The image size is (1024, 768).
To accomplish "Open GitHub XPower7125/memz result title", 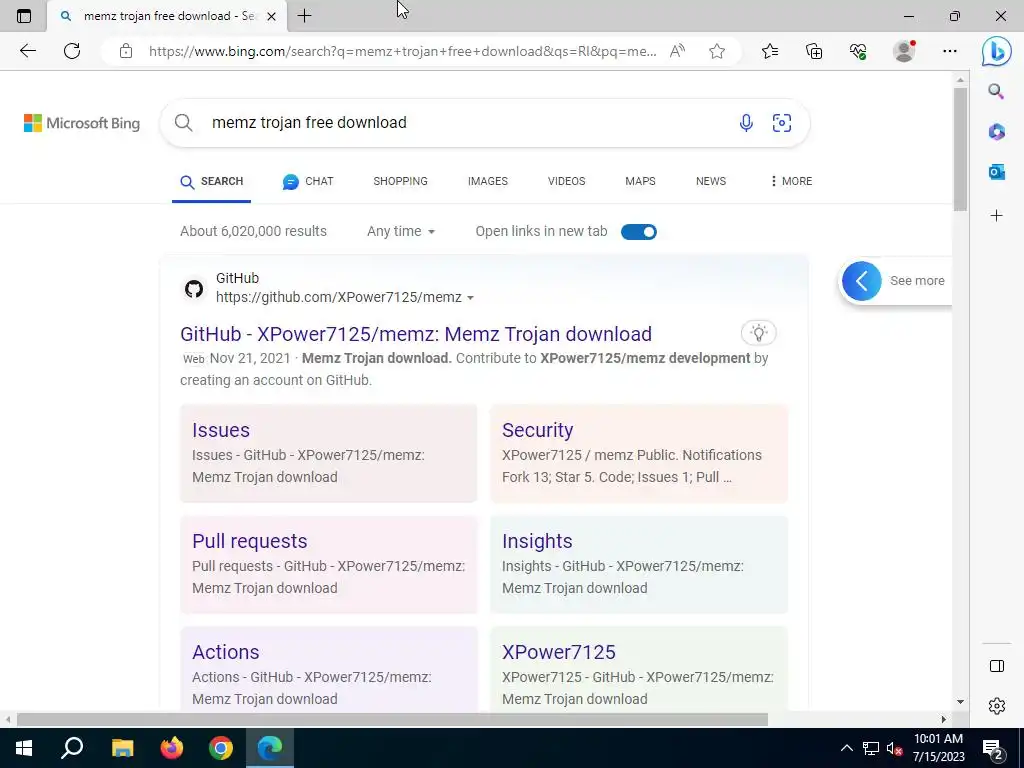I will [x=416, y=334].
